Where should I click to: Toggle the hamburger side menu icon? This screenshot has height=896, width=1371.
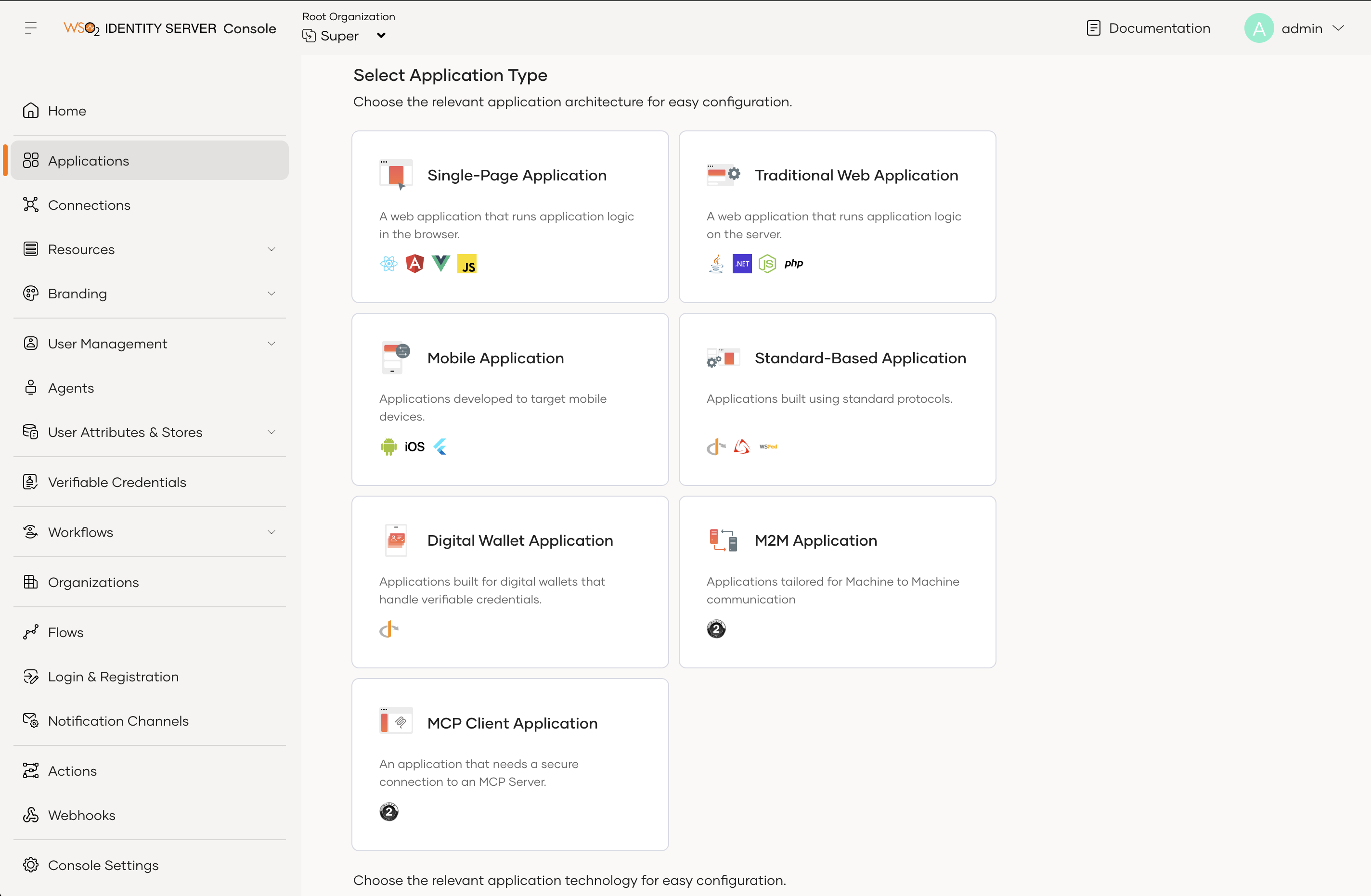click(30, 27)
